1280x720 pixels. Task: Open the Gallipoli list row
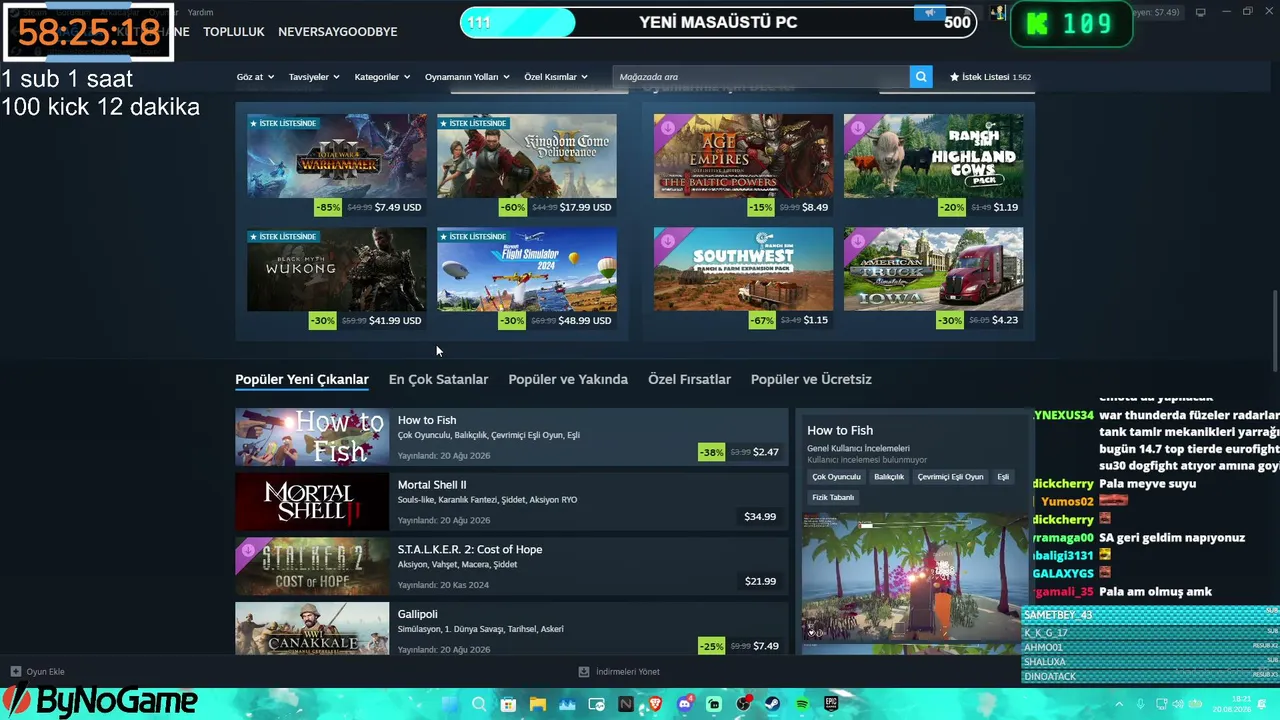pos(511,629)
